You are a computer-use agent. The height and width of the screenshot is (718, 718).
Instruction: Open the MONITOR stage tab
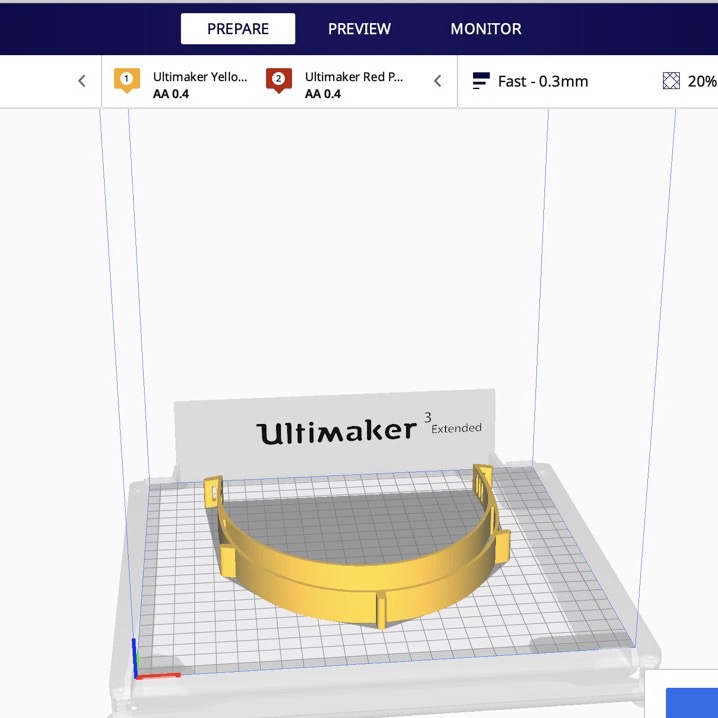point(486,29)
